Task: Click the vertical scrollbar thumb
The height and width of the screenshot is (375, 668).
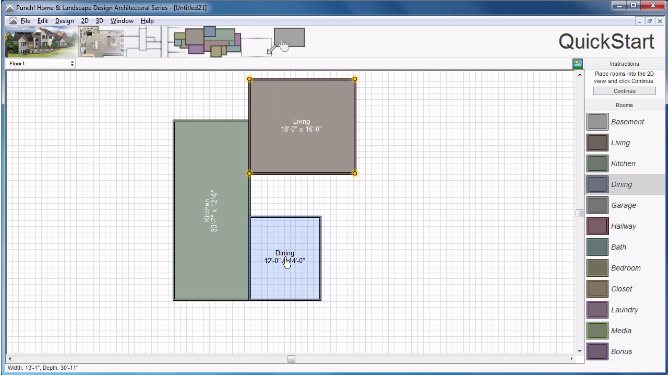Action: click(579, 213)
